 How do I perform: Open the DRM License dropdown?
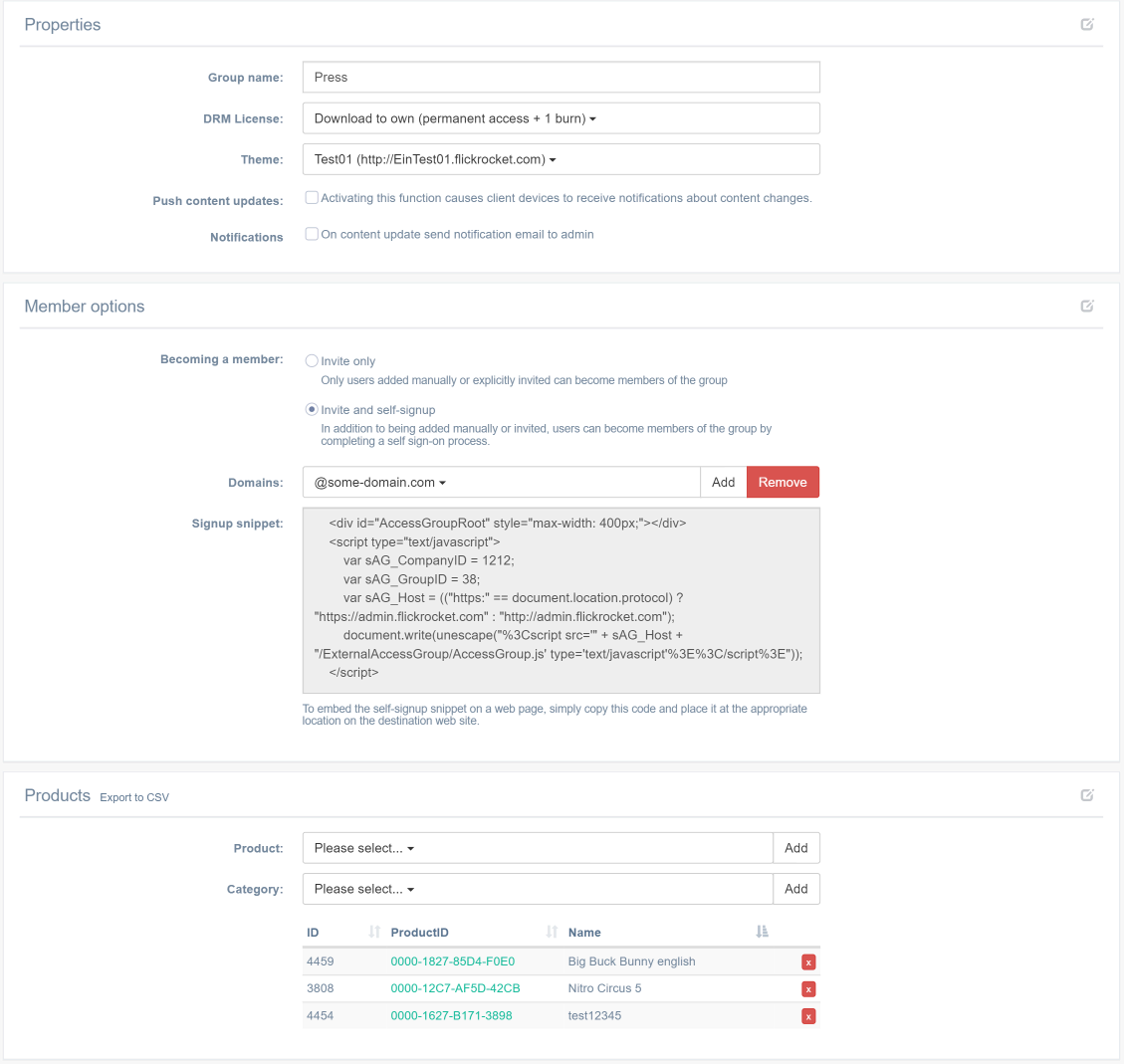click(x=561, y=118)
